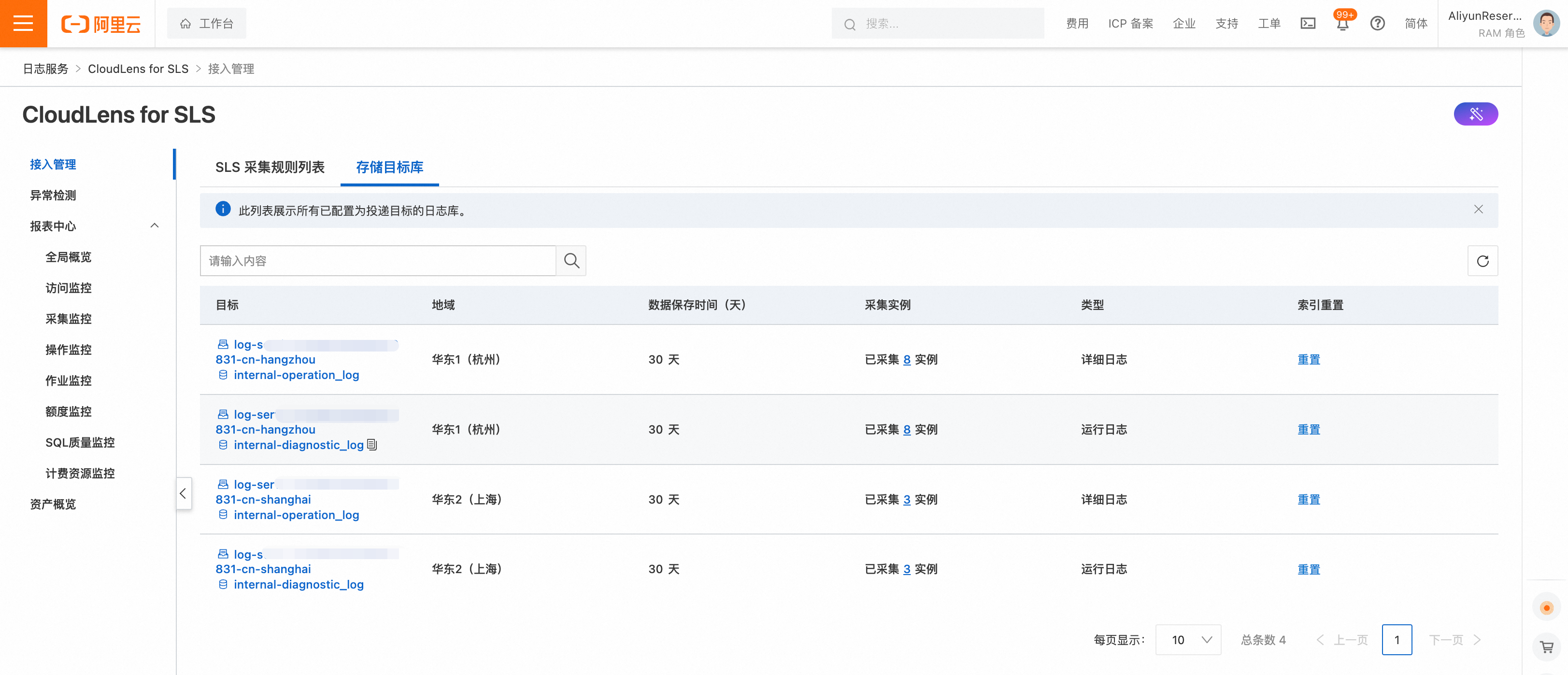Click the blue info icon in notice

[x=223, y=210]
